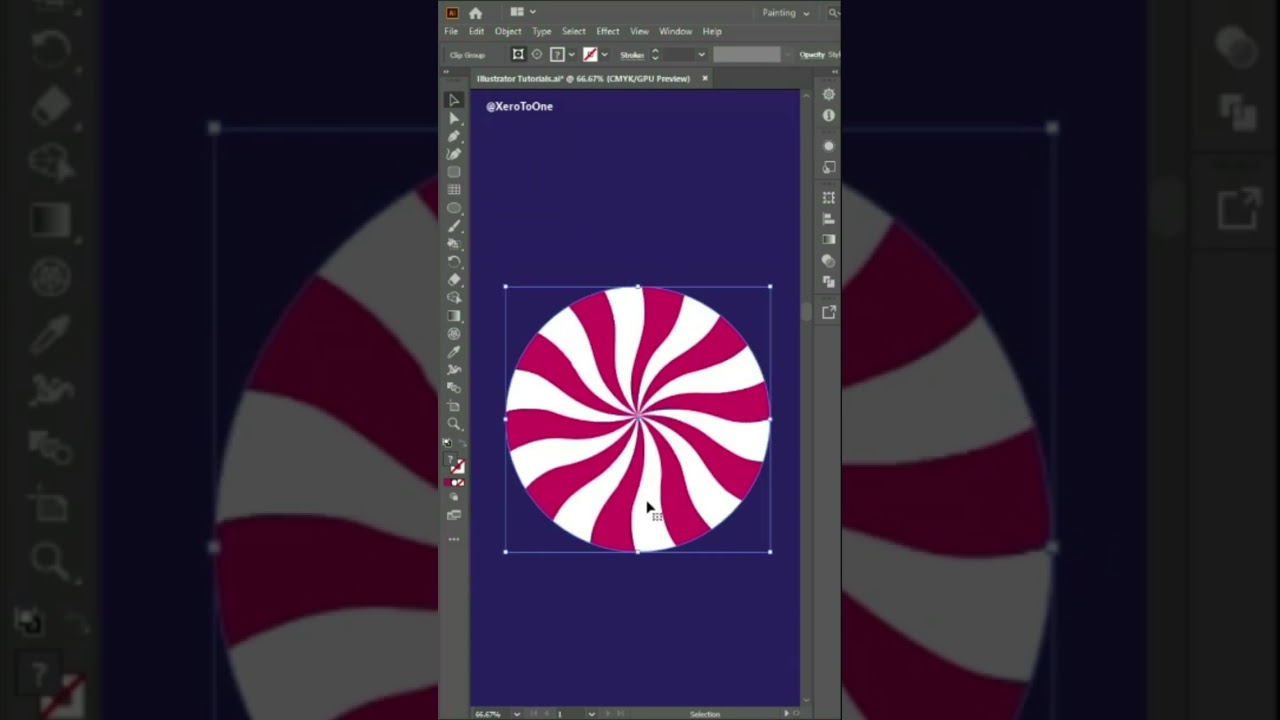
Task: Open the Effect menu
Action: click(608, 32)
